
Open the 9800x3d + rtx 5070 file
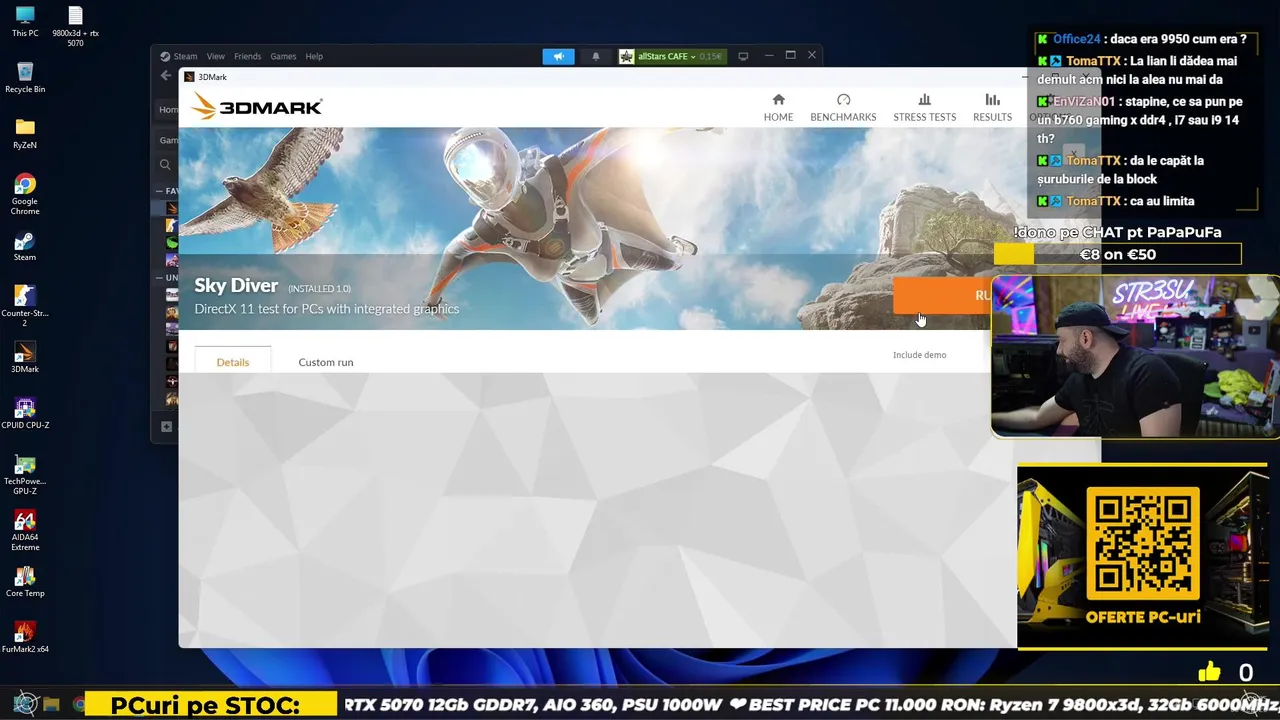click(x=75, y=26)
